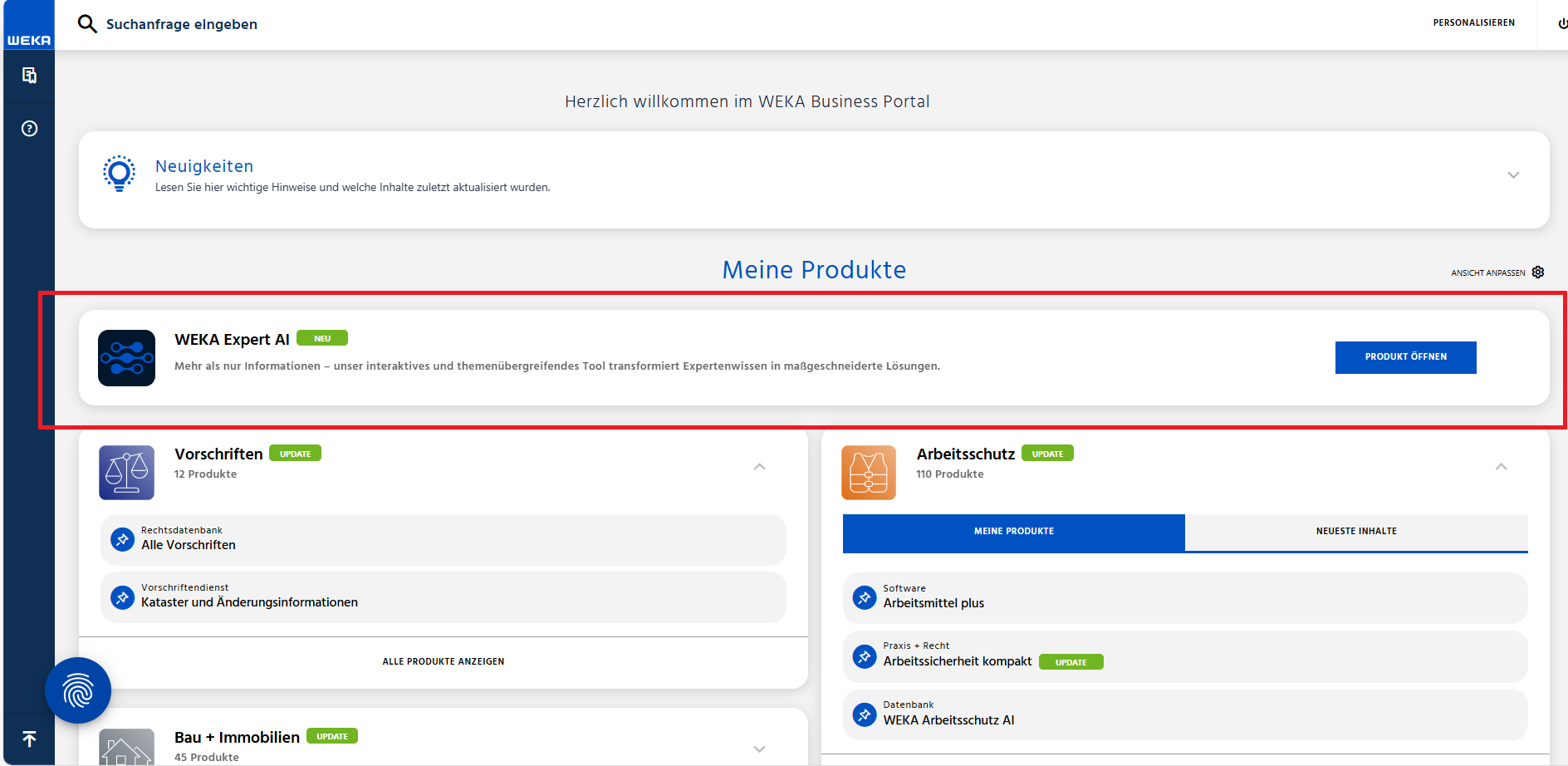
Task: Open the help question mark icon
Action: coord(29,129)
